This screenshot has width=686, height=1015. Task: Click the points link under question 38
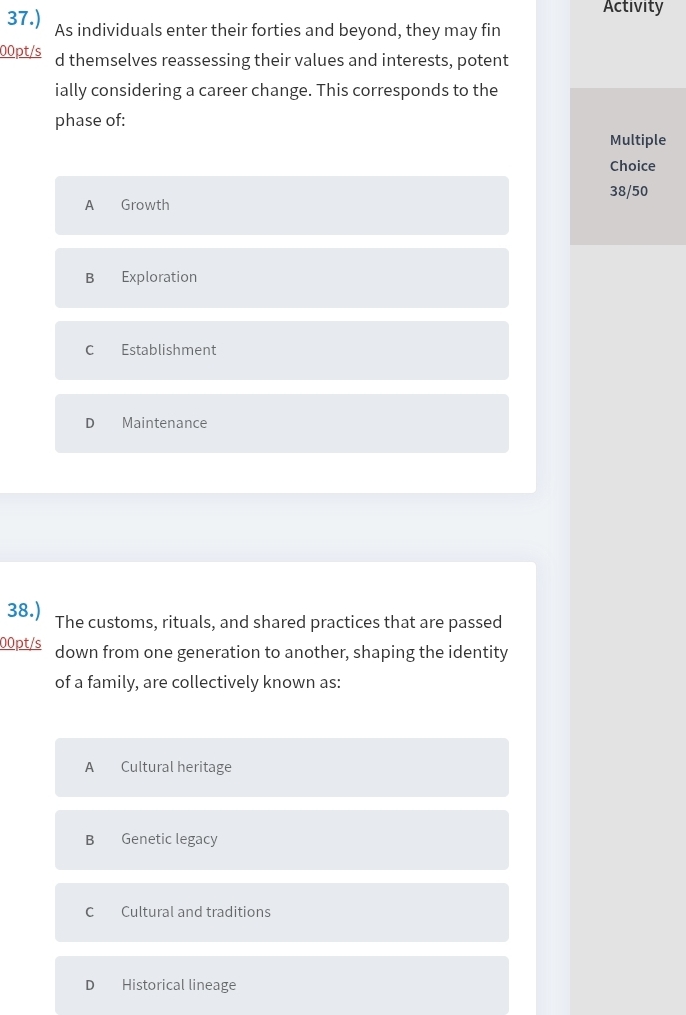(21, 643)
